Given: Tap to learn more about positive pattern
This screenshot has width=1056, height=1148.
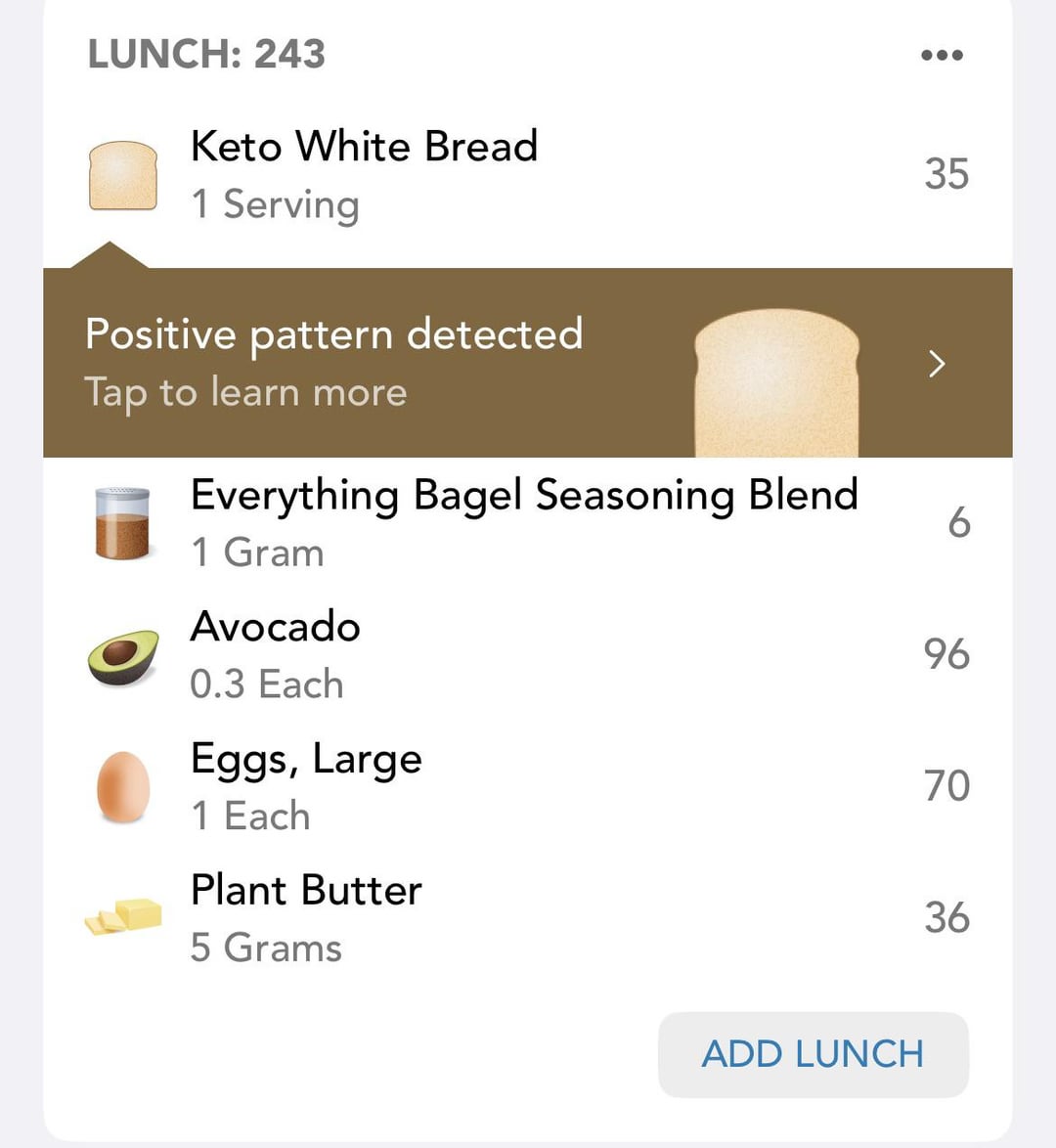Looking at the screenshot, I should pyautogui.click(x=245, y=392).
